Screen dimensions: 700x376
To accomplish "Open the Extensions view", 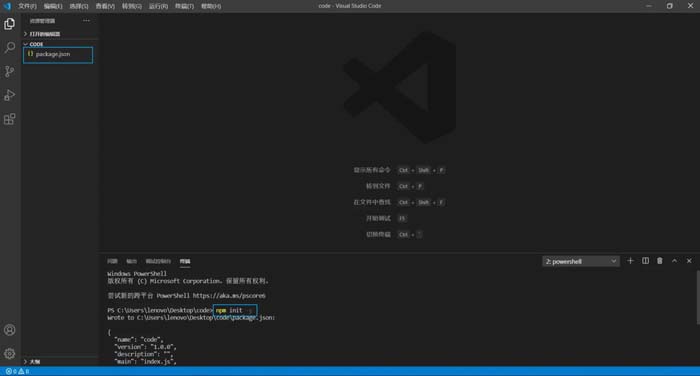I will pyautogui.click(x=9, y=119).
